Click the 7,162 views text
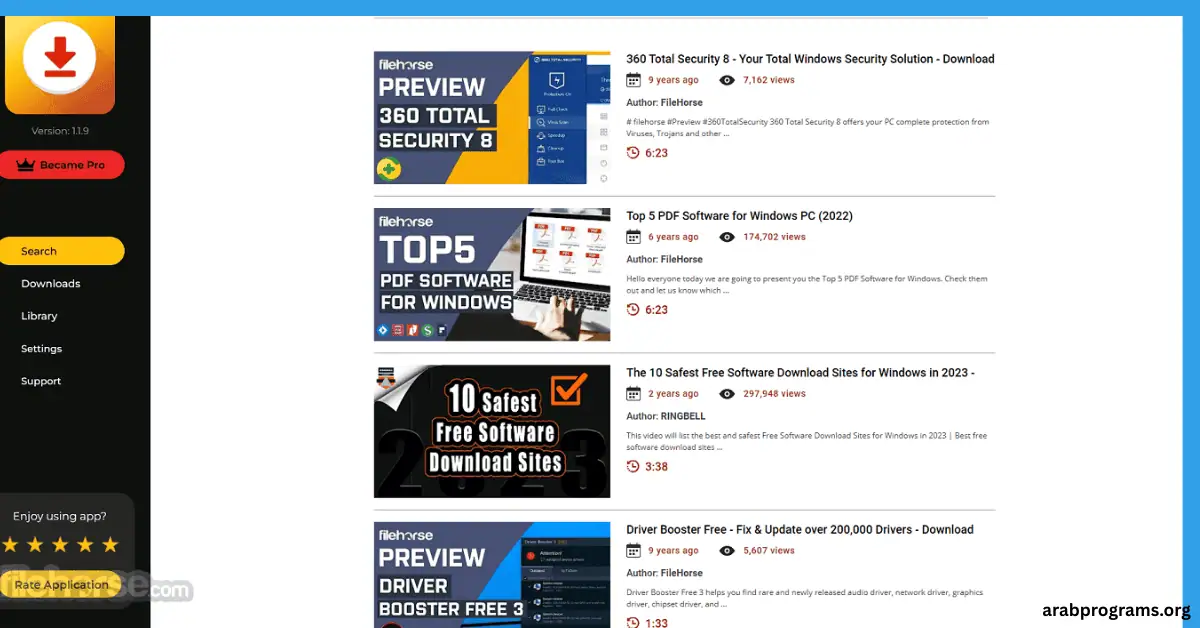 click(769, 80)
